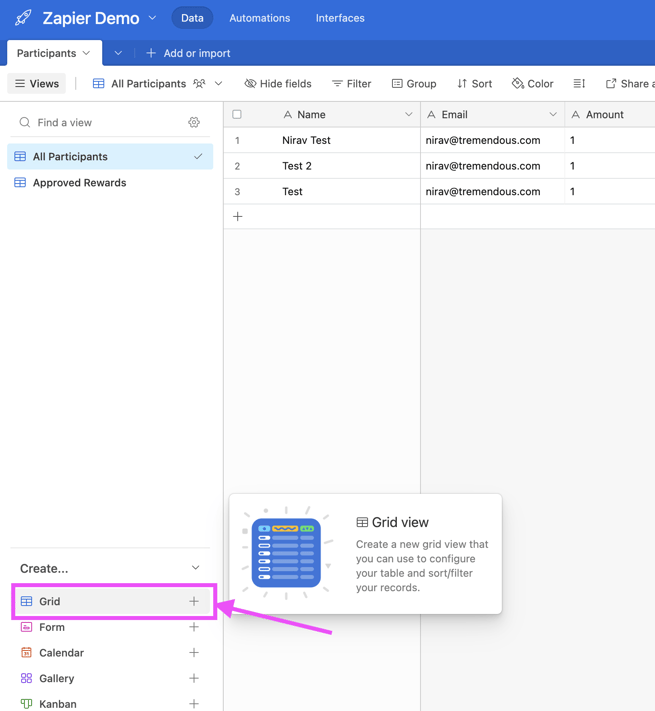
Task: Open the Email column dropdown arrow
Action: [552, 115]
